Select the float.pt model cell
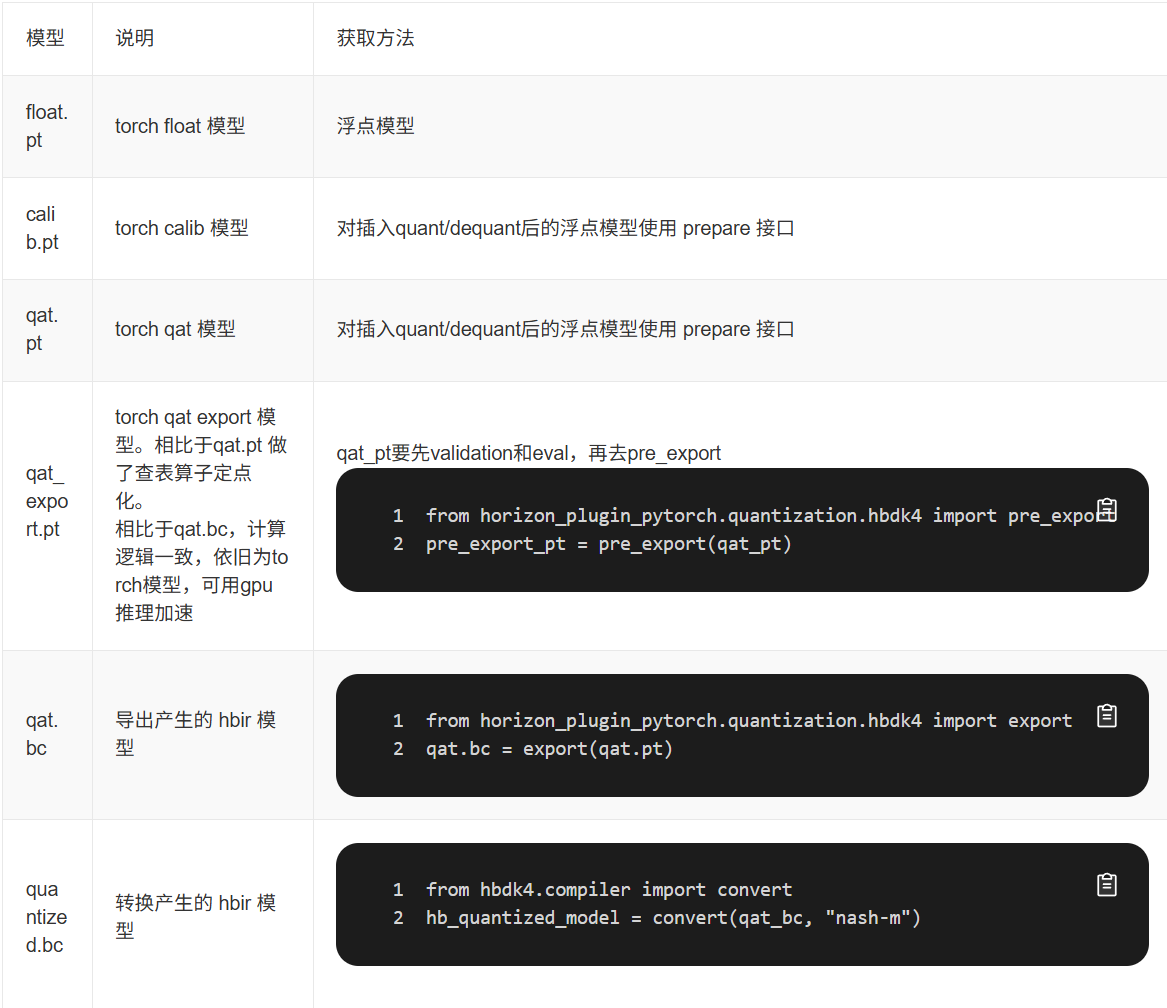 tap(47, 126)
